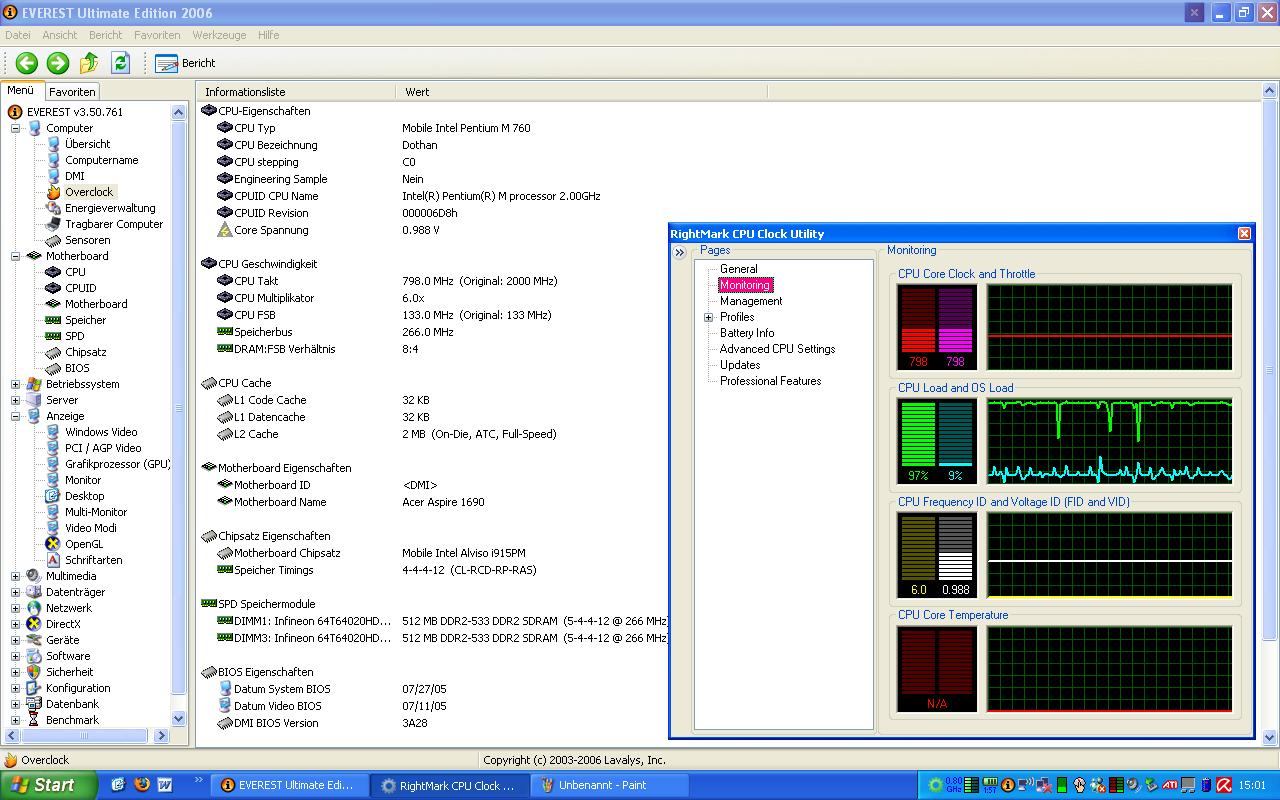Viewport: 1280px width, 800px height.
Task: Collapse the Anzeige tree node
Action: pos(15,416)
